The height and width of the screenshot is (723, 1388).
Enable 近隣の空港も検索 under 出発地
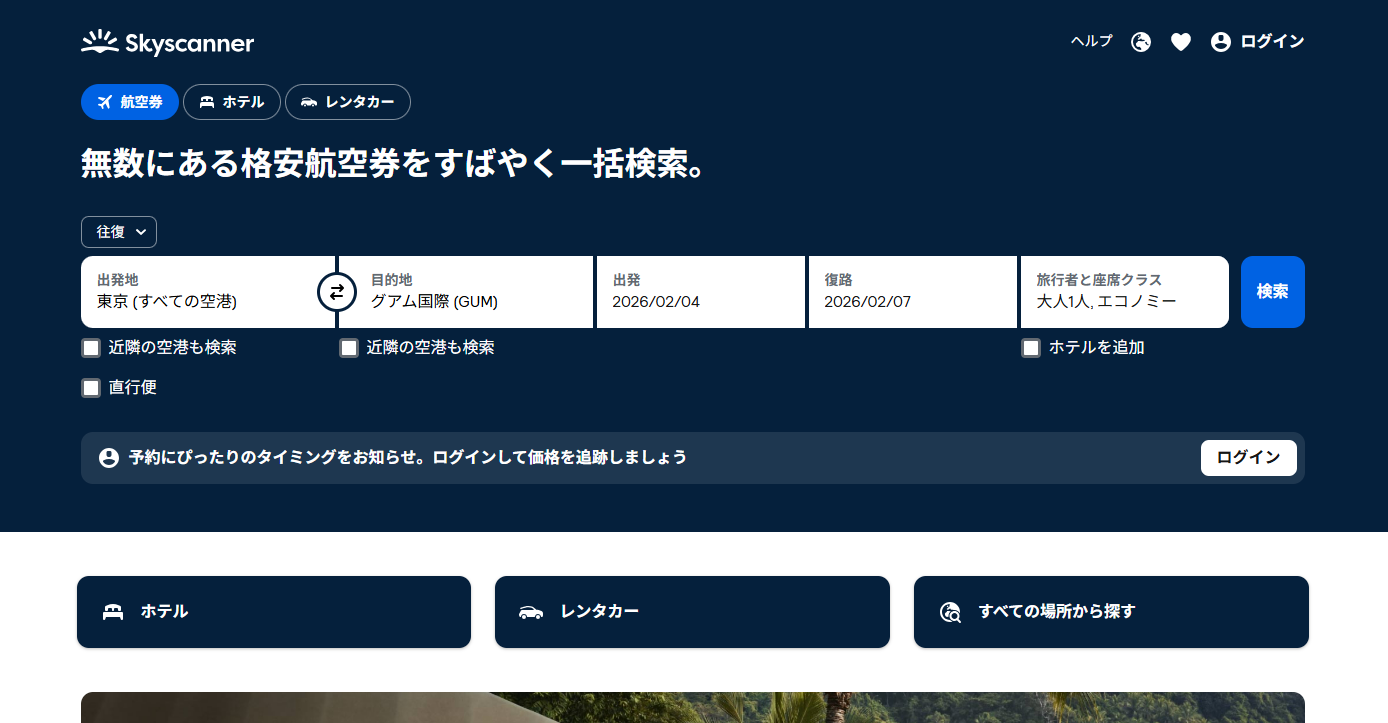pos(92,348)
